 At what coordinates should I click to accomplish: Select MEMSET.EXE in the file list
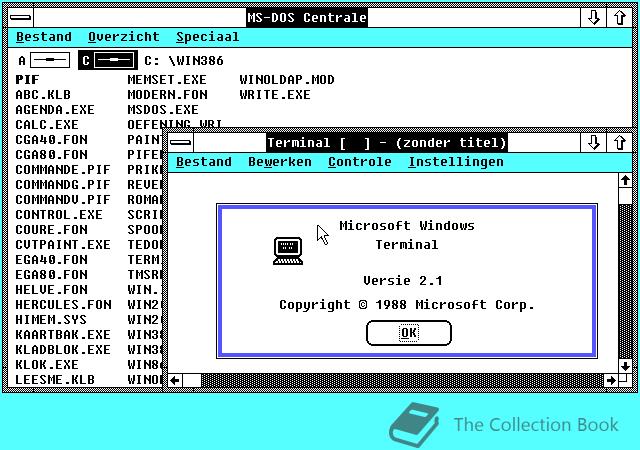click(167, 80)
